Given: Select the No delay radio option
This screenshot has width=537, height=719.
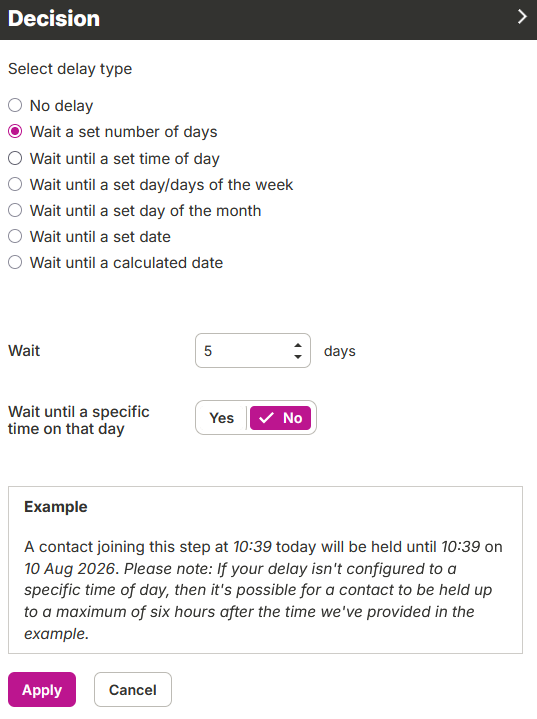Looking at the screenshot, I should 15,105.
